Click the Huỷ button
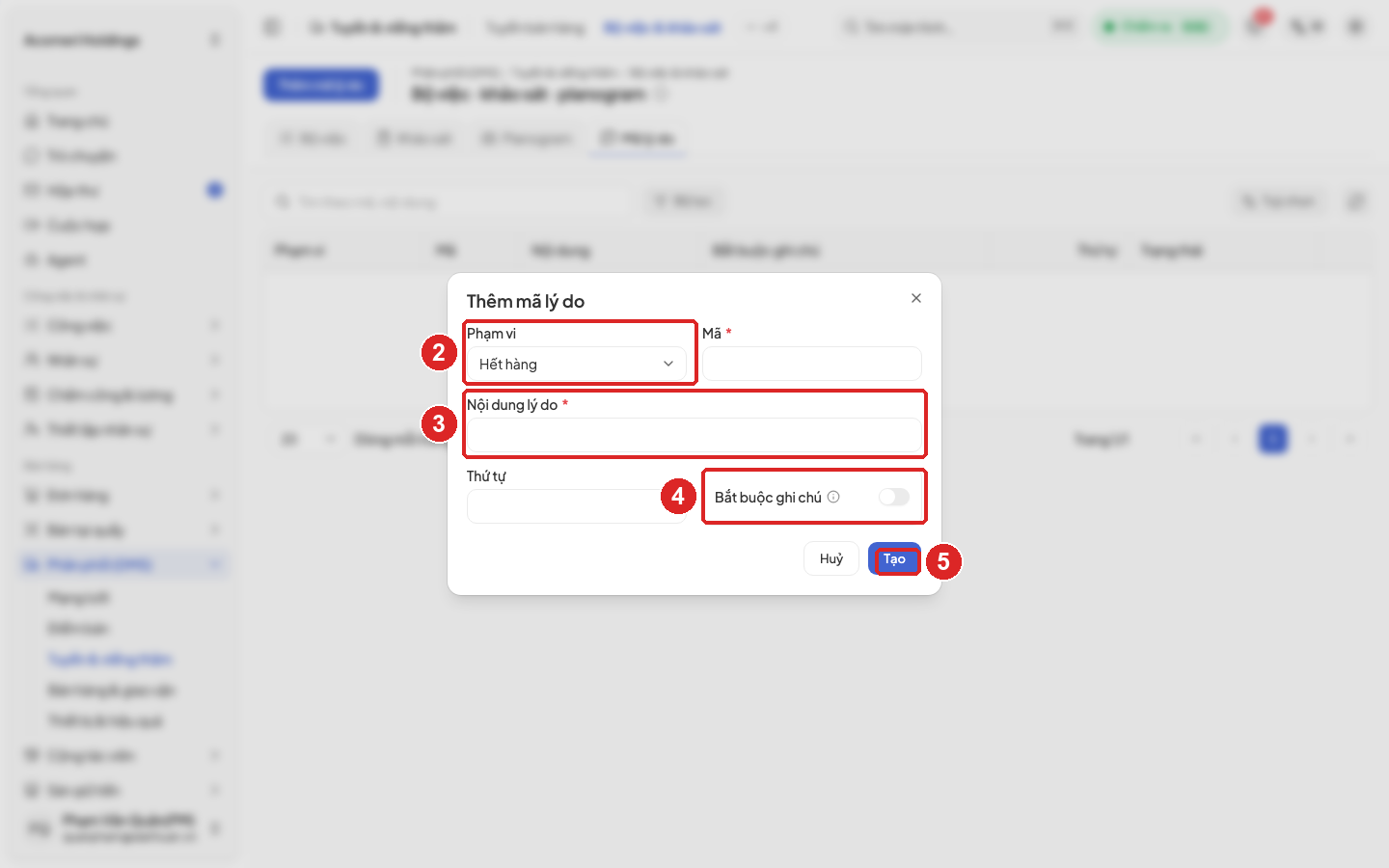 pos(831,559)
